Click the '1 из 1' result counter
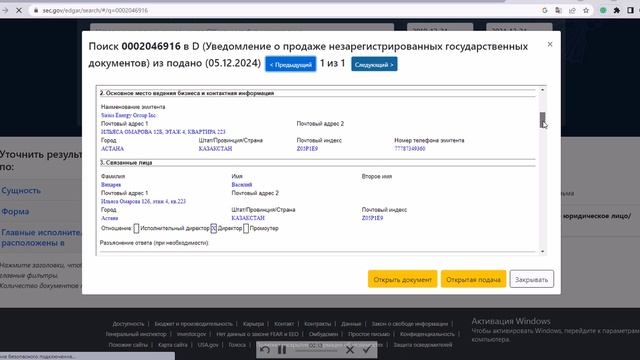 pyautogui.click(x=333, y=63)
